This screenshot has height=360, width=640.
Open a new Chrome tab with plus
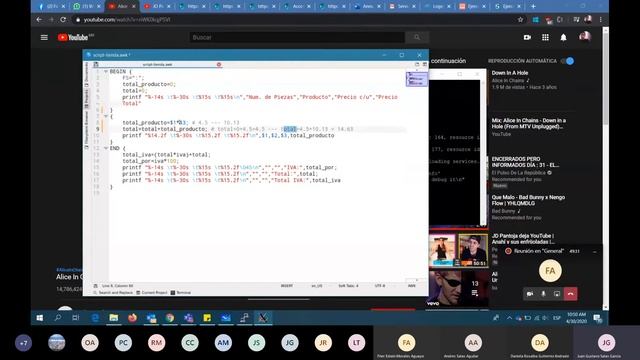pos(533,7)
